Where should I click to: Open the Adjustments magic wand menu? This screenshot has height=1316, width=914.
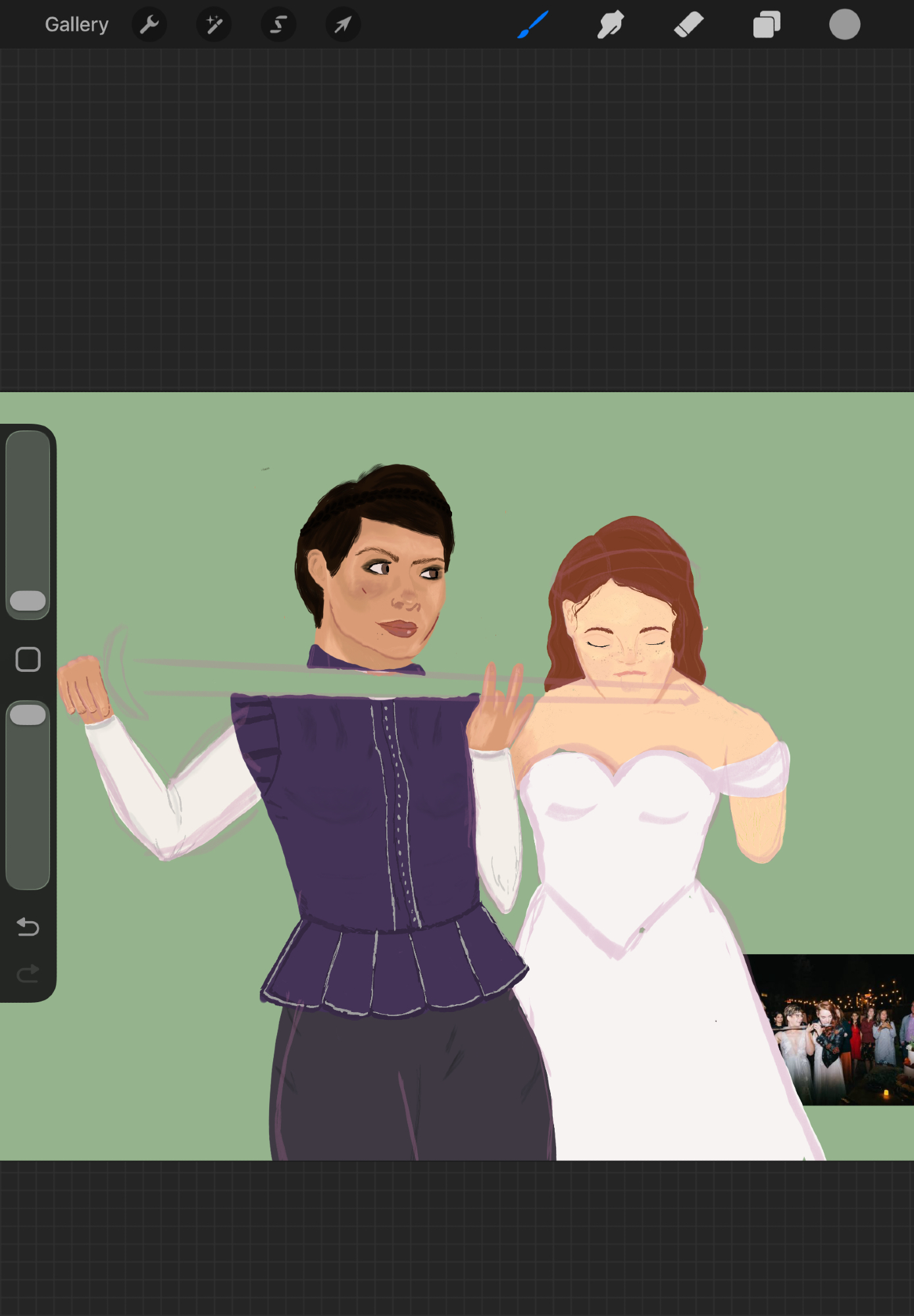(x=214, y=25)
